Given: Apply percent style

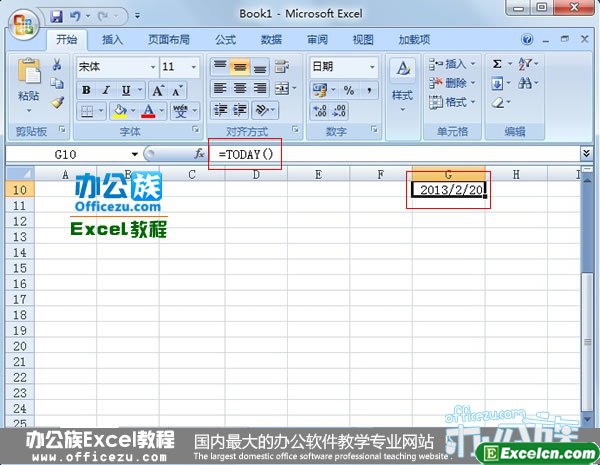Looking at the screenshot, I should (349, 90).
